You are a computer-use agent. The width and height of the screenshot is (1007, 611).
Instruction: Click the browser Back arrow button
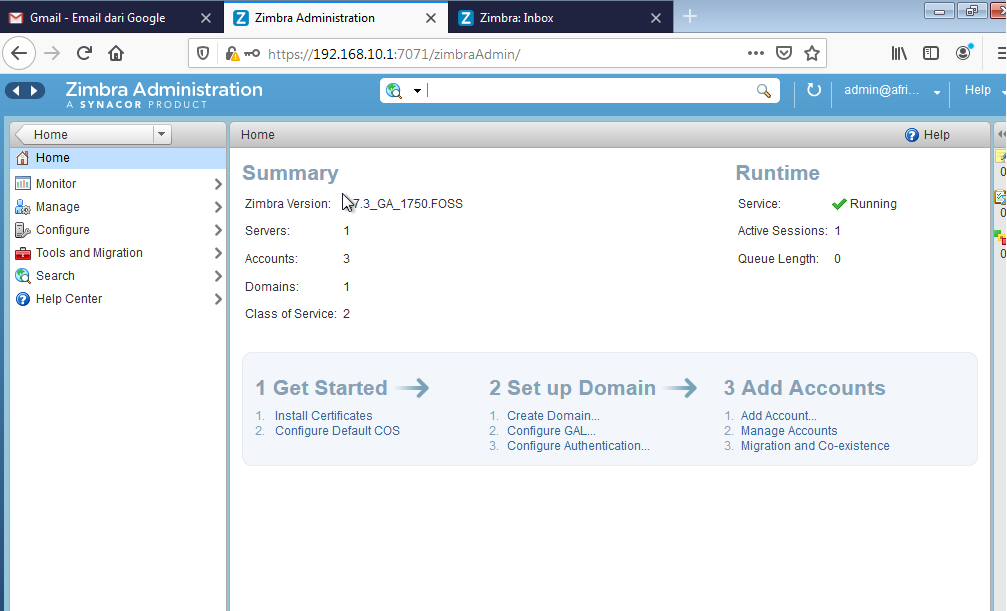click(19, 53)
